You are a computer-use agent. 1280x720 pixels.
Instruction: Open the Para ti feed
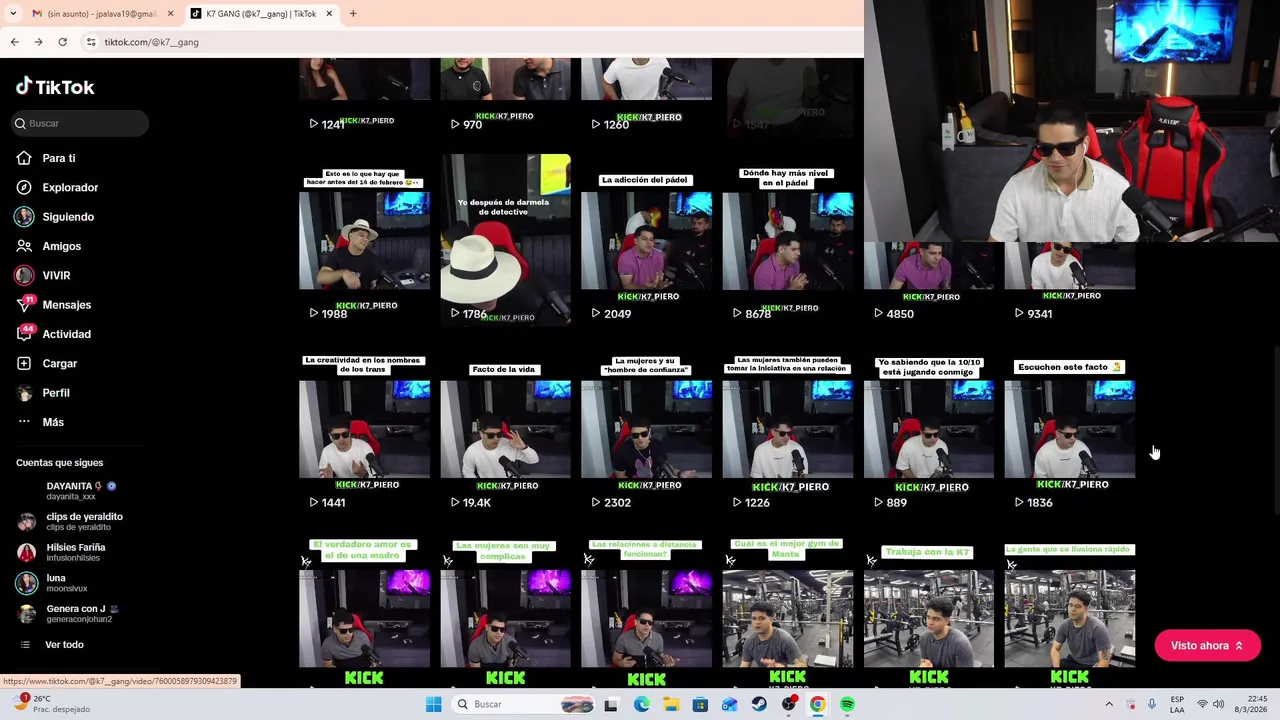tap(58, 158)
